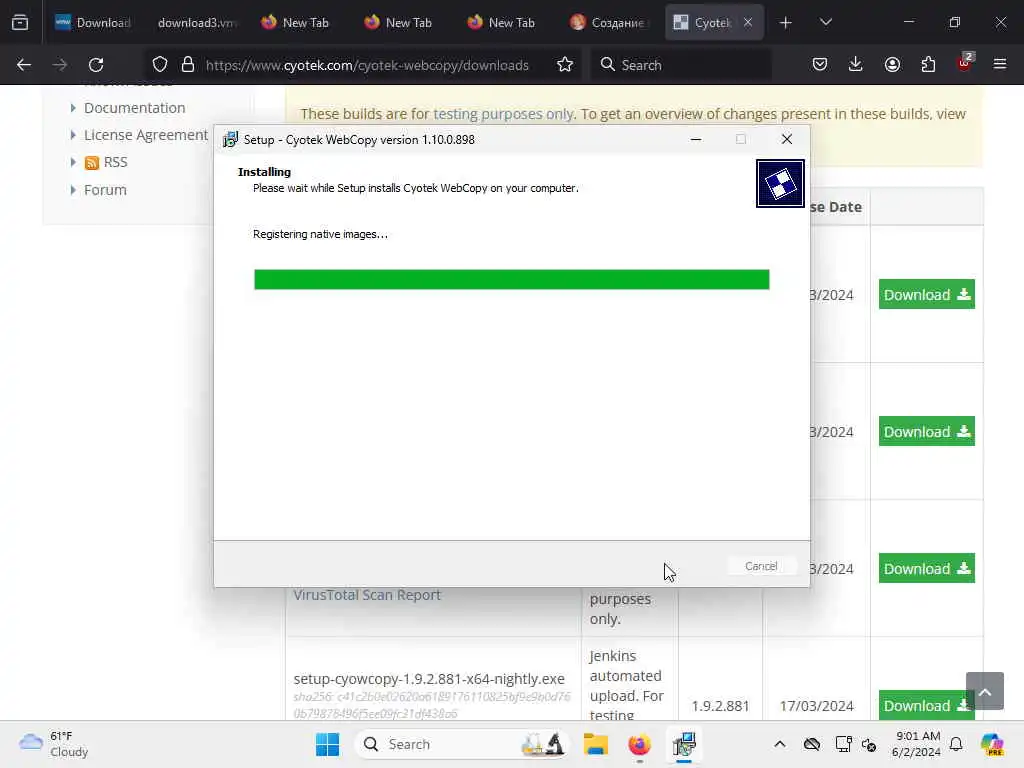Open the Copilot preview icon in the taskbar
The height and width of the screenshot is (768, 1024).
992,744
